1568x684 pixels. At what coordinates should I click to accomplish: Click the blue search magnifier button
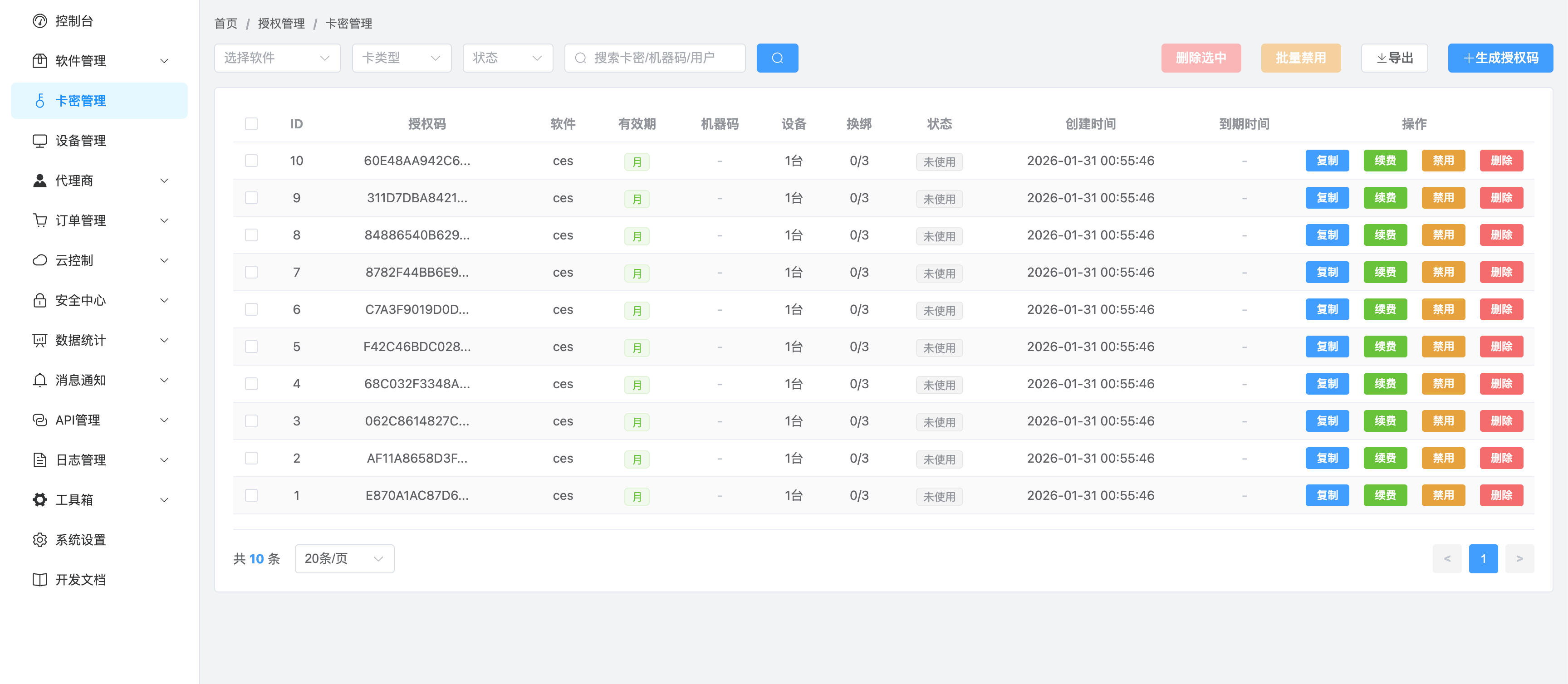777,58
